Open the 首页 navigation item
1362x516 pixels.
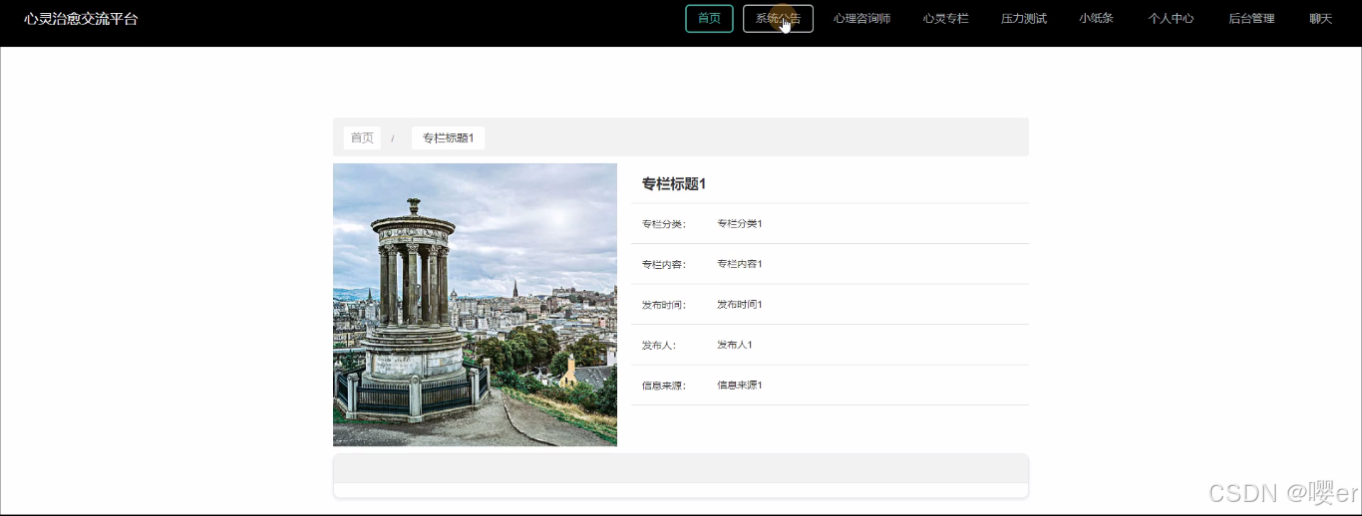pyautogui.click(x=709, y=19)
